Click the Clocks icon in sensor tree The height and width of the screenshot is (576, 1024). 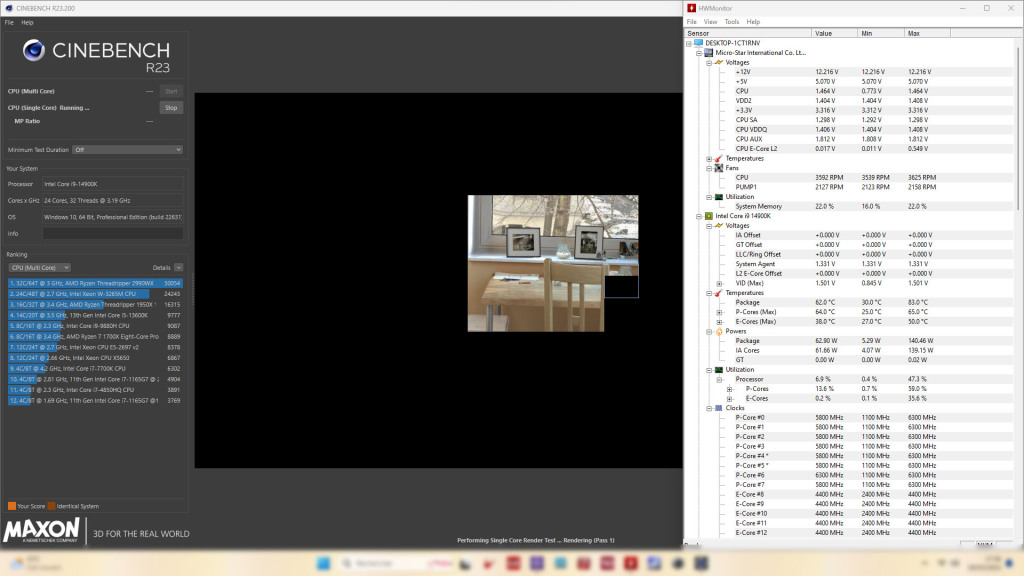tap(718, 408)
